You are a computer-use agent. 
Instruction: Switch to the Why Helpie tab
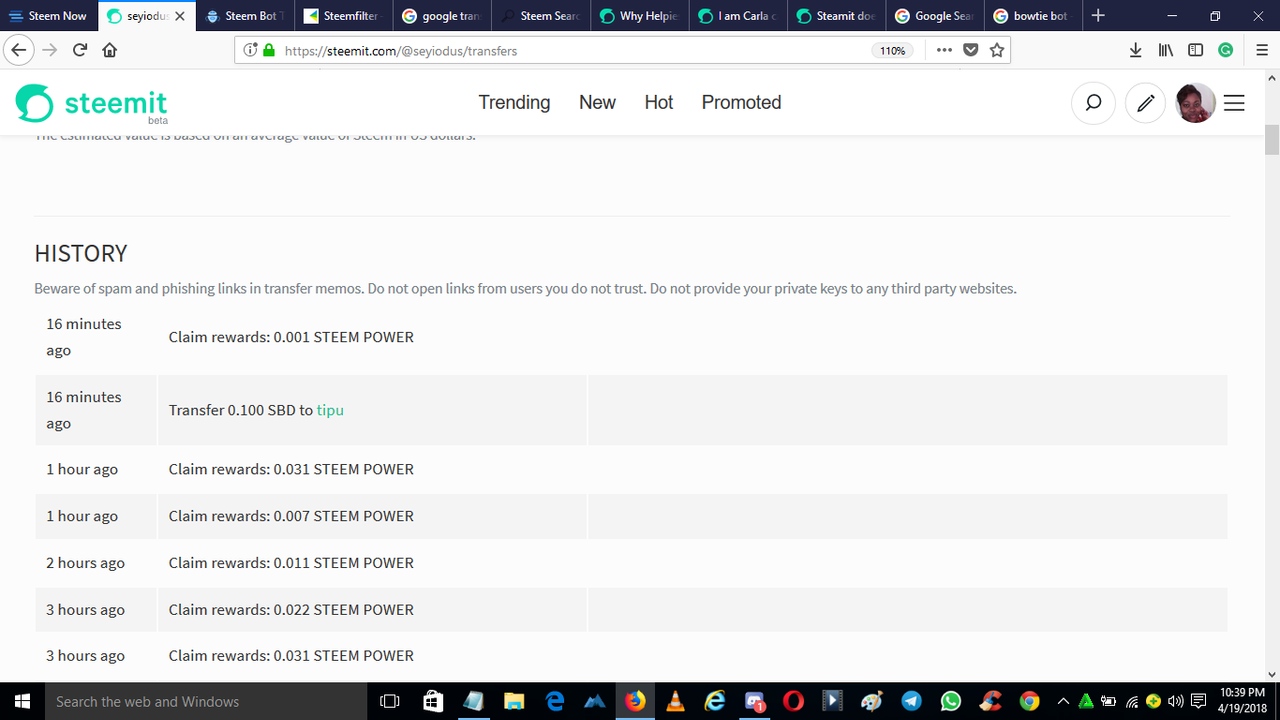pyautogui.click(x=638, y=16)
